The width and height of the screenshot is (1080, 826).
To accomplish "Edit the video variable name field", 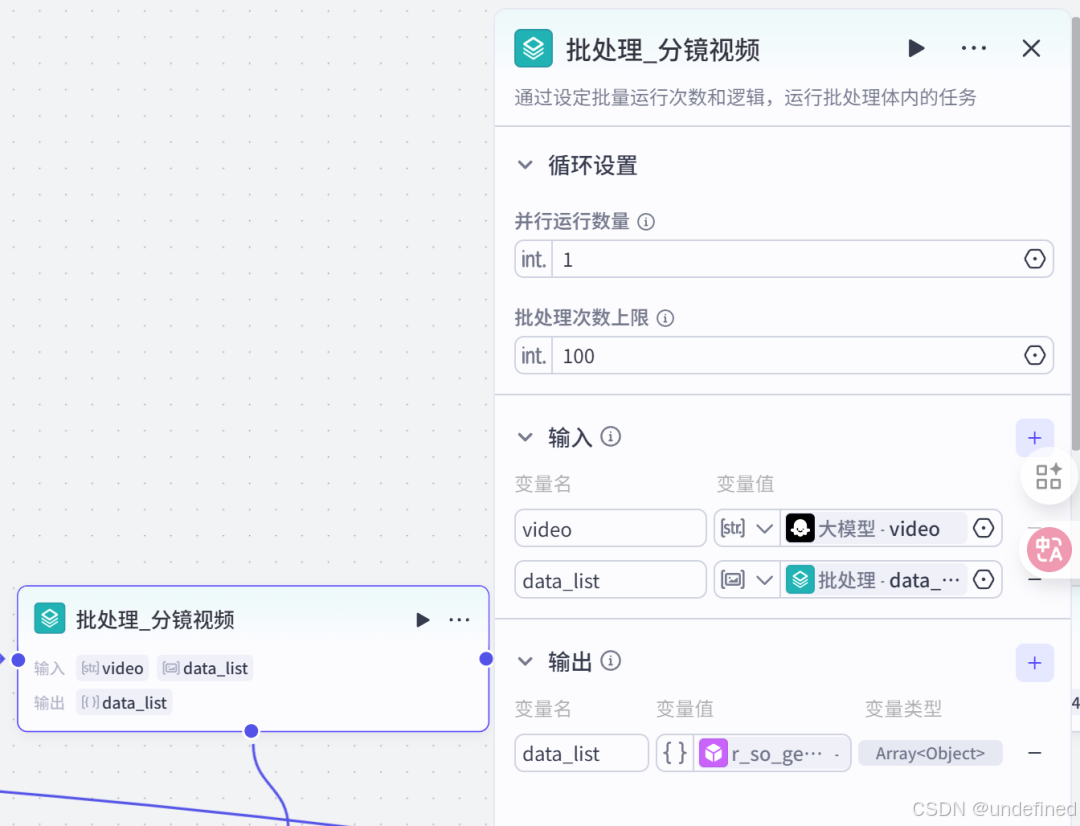I will point(610,529).
